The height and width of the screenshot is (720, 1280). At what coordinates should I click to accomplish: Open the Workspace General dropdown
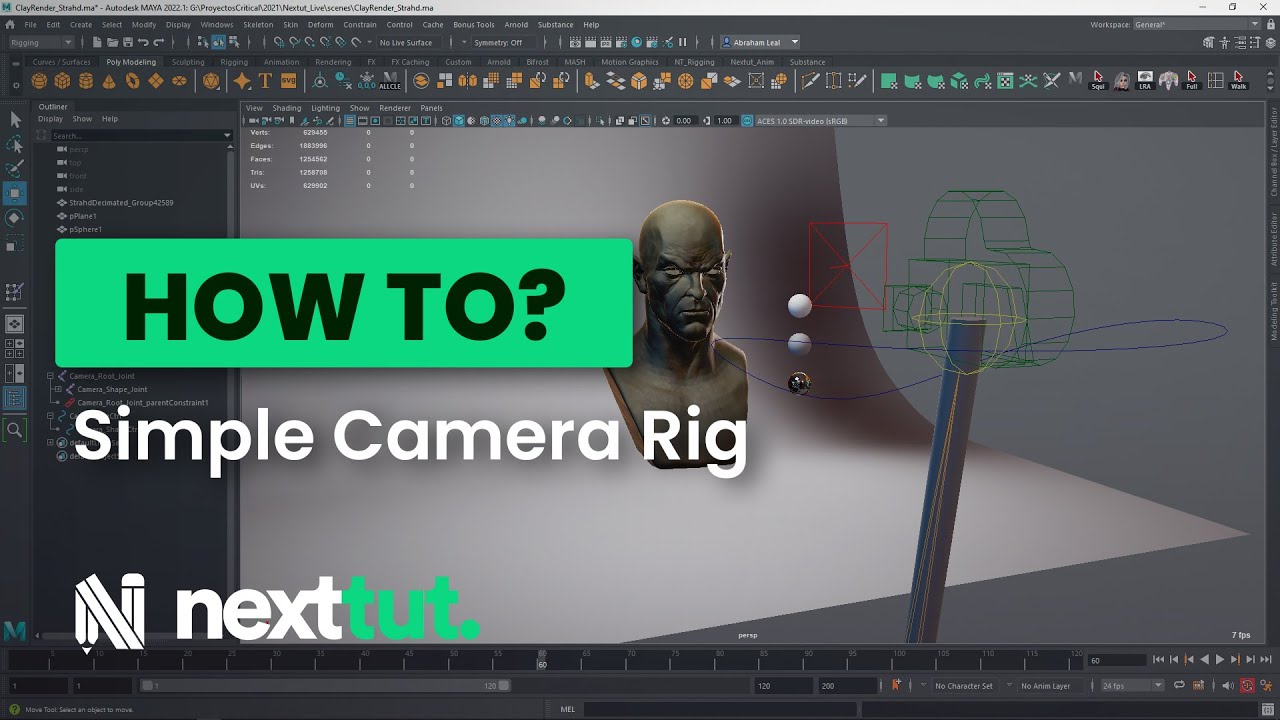point(1196,24)
